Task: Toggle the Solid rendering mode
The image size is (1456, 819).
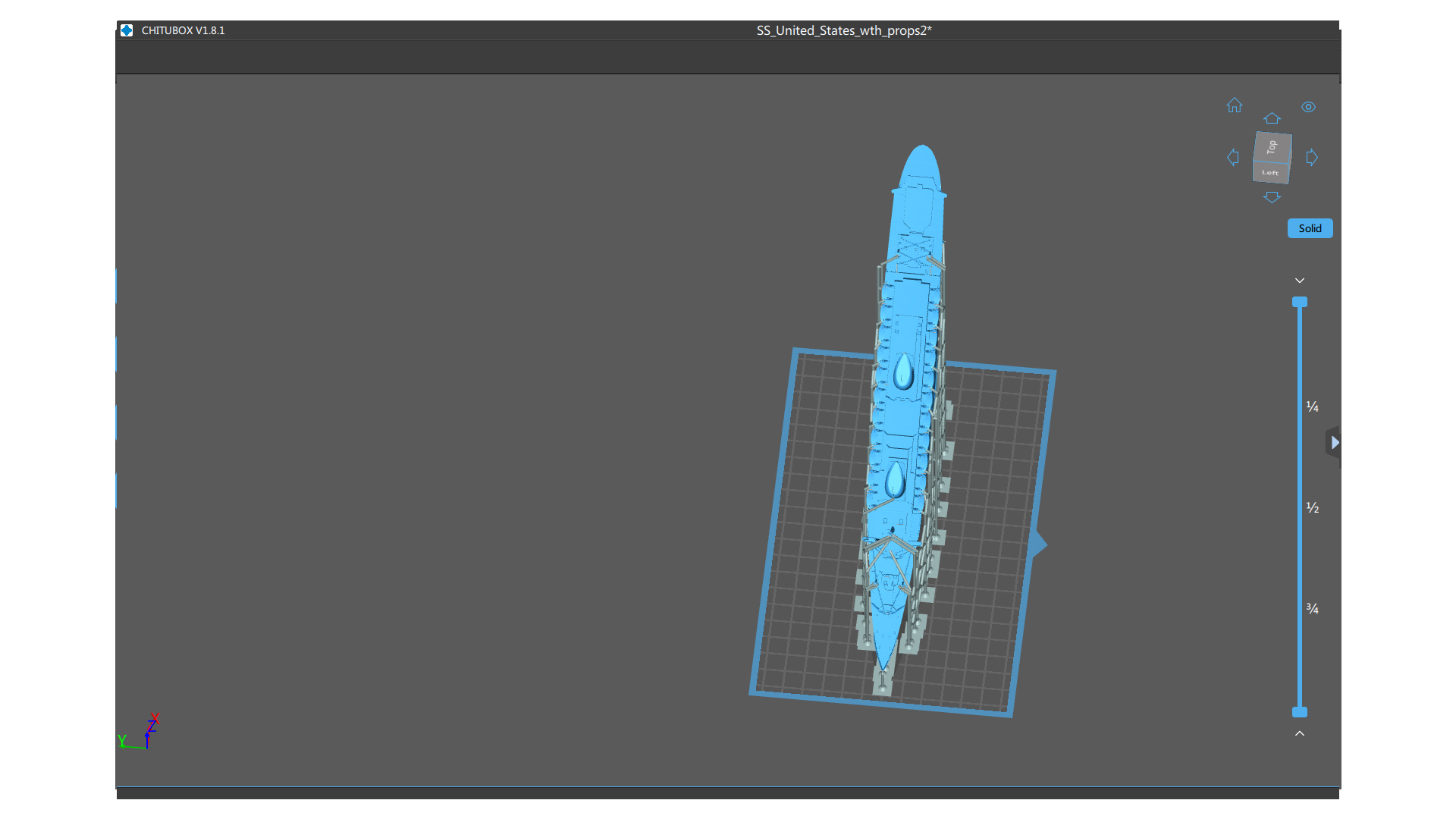Action: coord(1310,227)
